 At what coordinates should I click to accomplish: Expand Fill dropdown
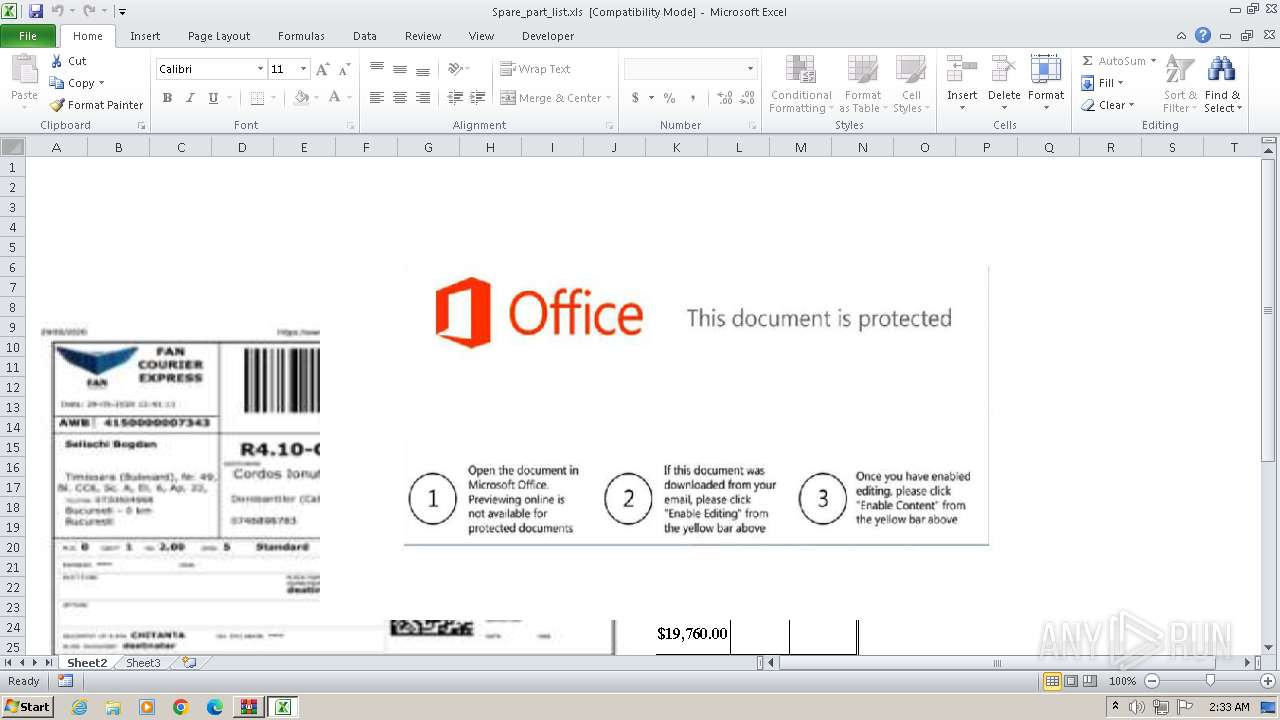click(1120, 83)
